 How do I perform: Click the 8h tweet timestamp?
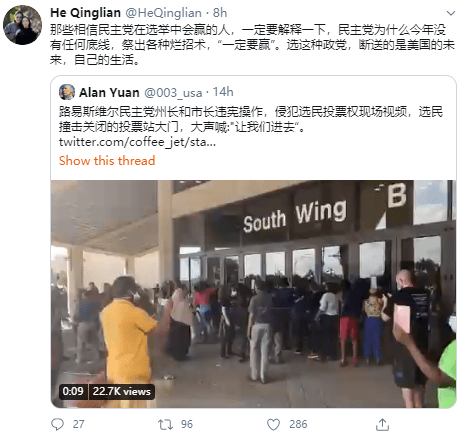tap(220, 13)
